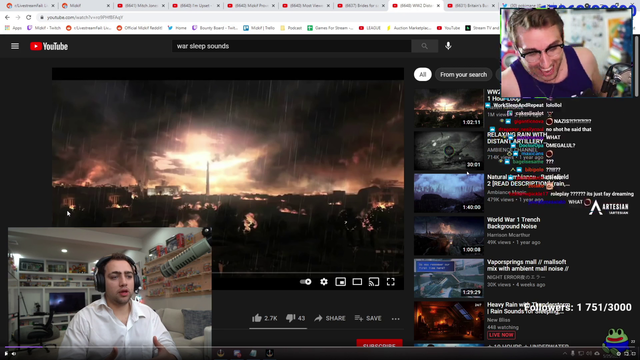Open Bounty Board bookmark
The width and height of the screenshot is (640, 360).
tap(215, 28)
